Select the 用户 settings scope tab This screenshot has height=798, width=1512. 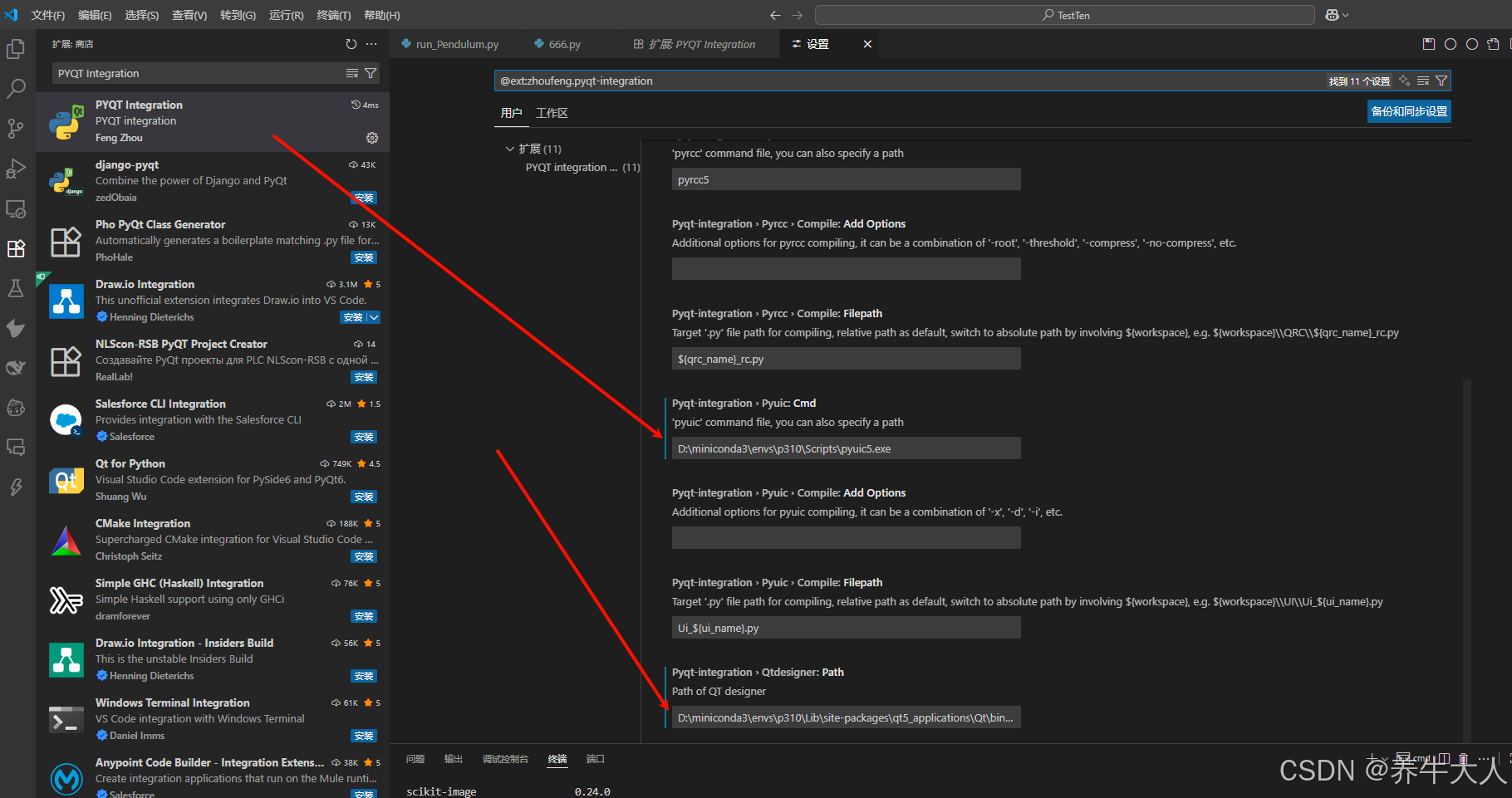pyautogui.click(x=512, y=113)
